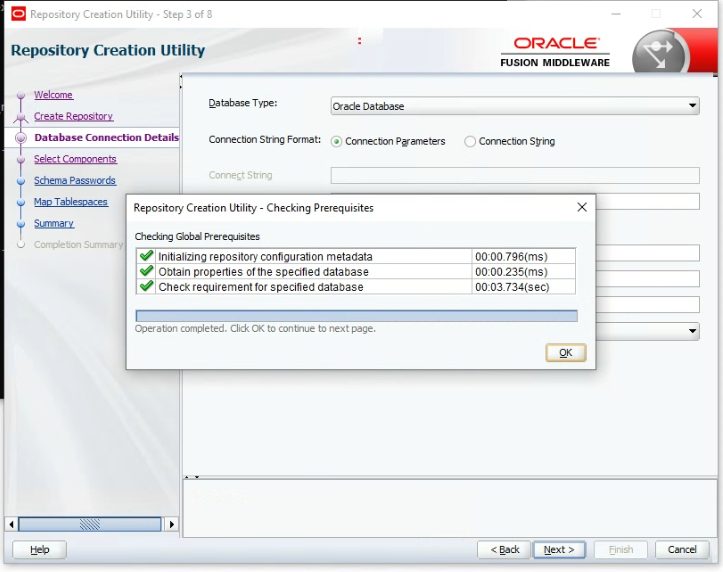Open the Database Type dropdown
The width and height of the screenshot is (723, 572).
515,106
